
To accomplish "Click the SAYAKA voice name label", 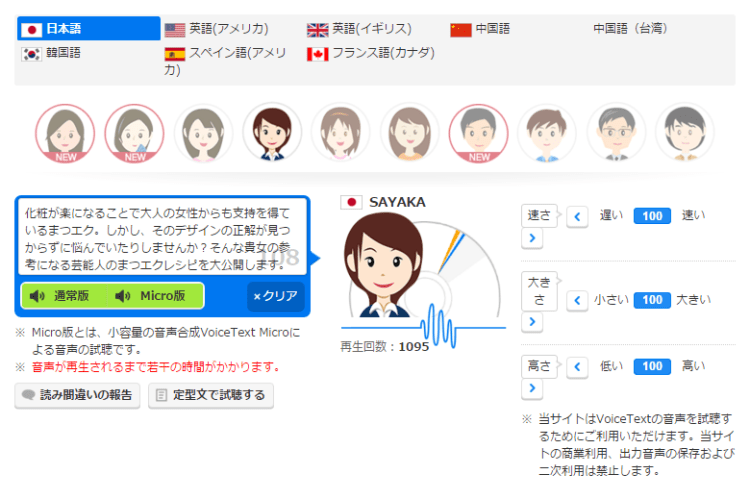I will click(397, 202).
